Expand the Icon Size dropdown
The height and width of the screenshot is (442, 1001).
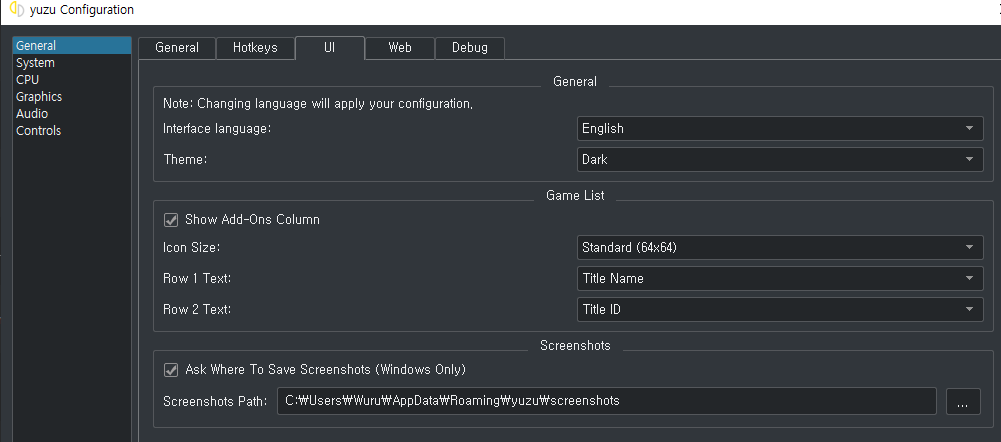[x=780, y=247]
